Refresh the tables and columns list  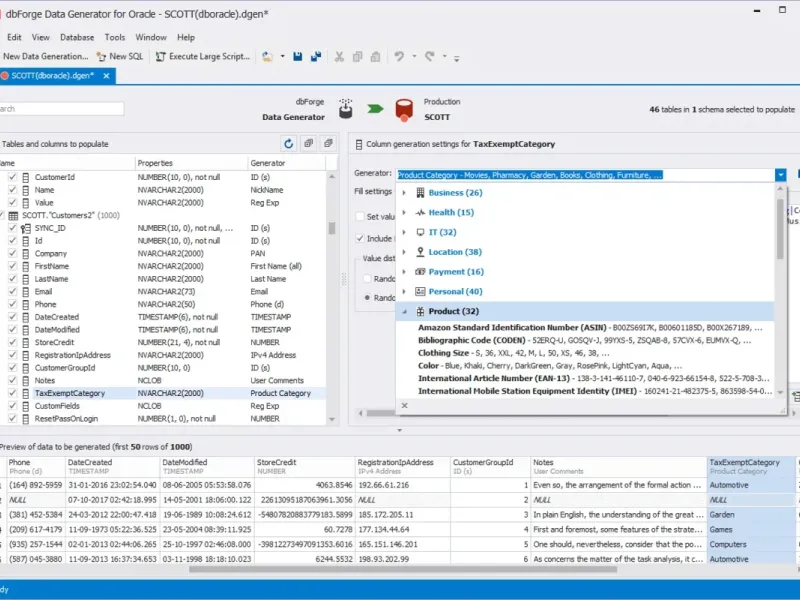pos(288,144)
